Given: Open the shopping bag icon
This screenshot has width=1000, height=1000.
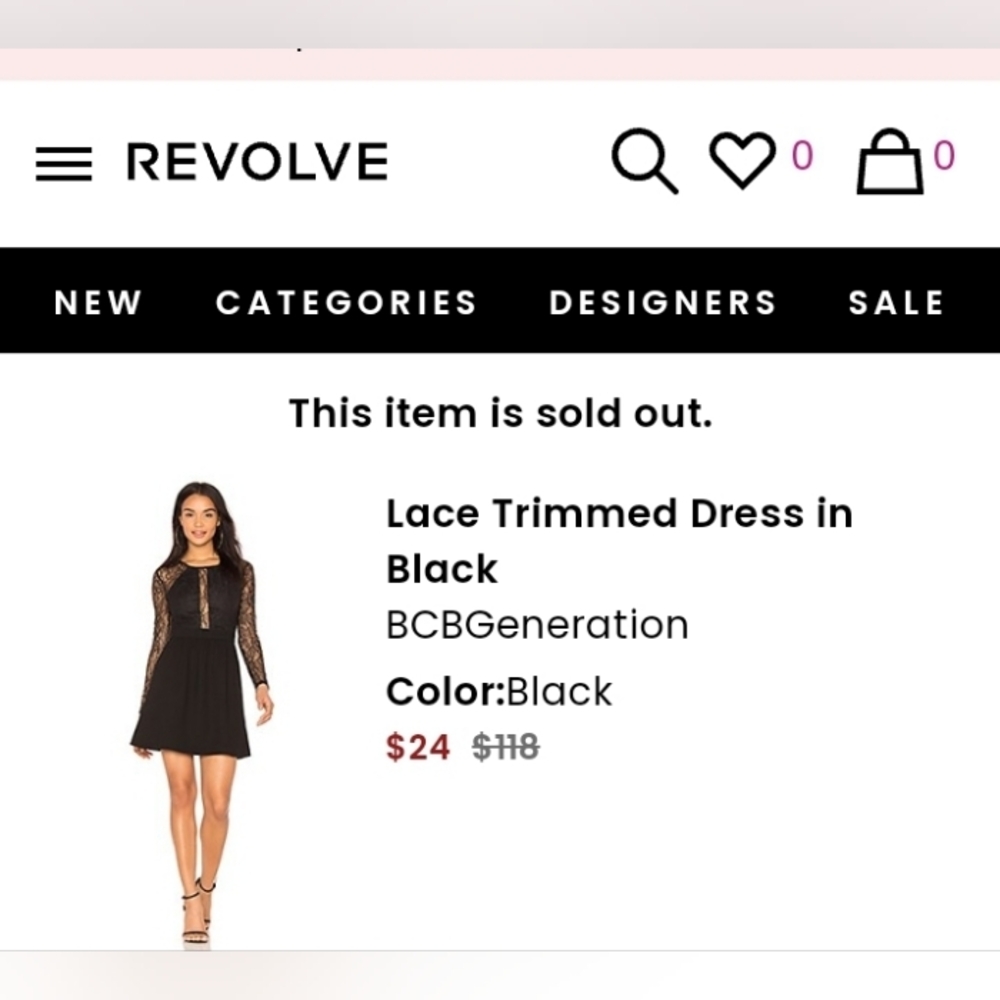Looking at the screenshot, I should click(x=890, y=161).
